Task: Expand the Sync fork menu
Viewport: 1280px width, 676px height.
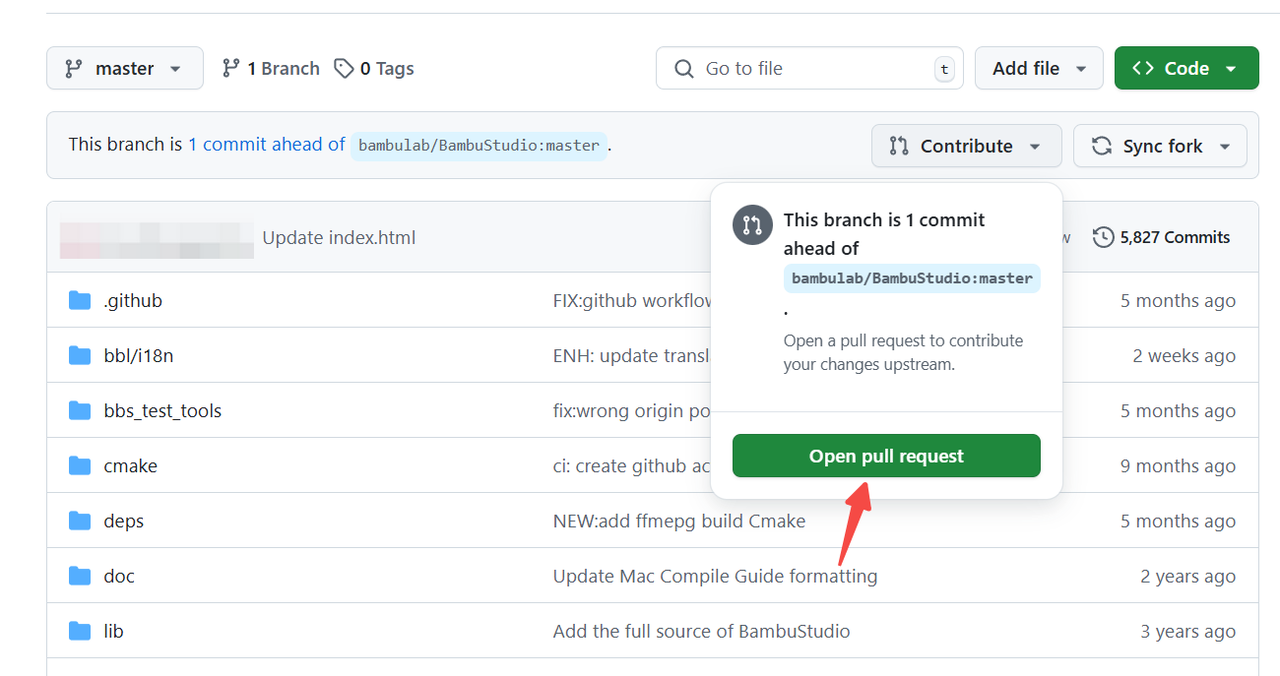Action: click(x=1160, y=146)
